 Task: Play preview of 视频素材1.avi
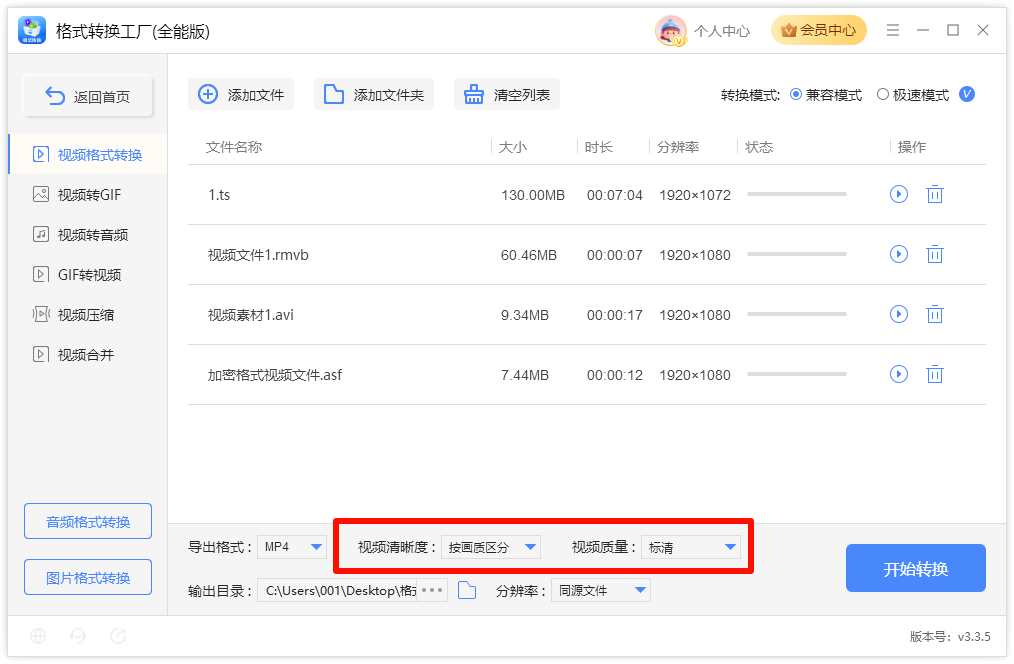(899, 314)
